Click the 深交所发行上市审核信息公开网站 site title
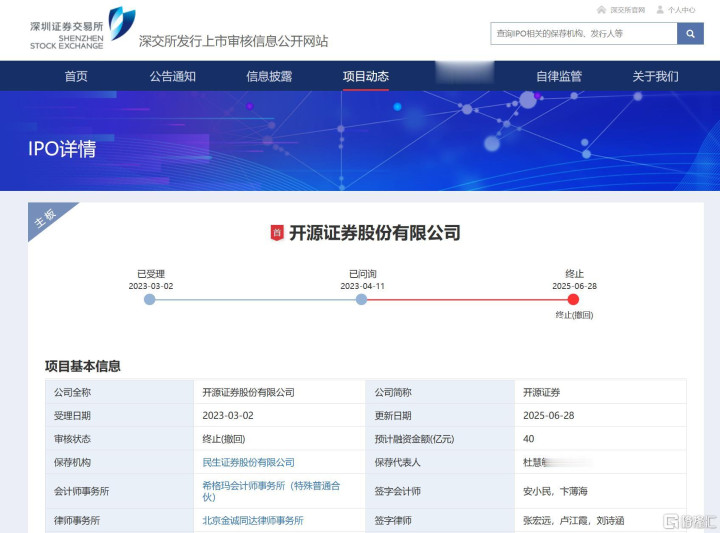 click(x=233, y=41)
